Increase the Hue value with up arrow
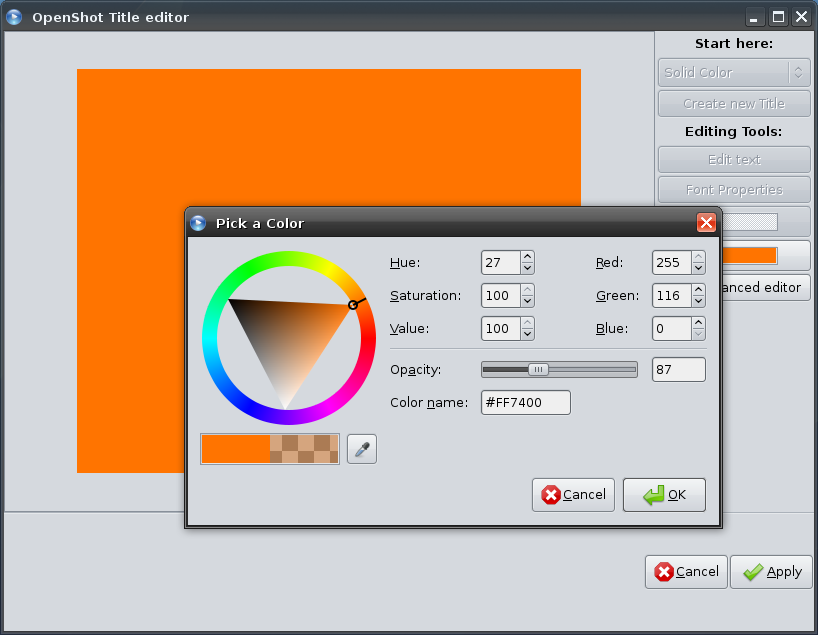 click(x=527, y=257)
